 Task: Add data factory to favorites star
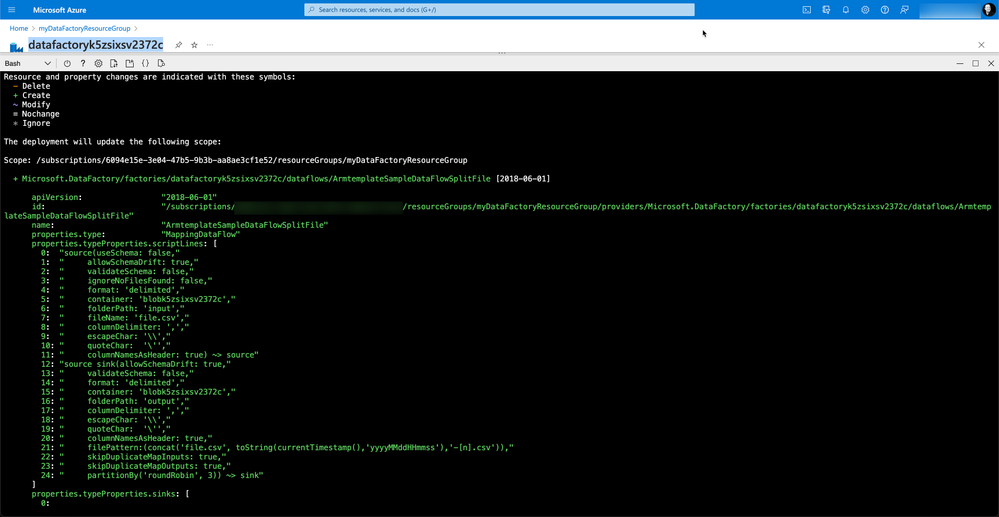[x=194, y=45]
